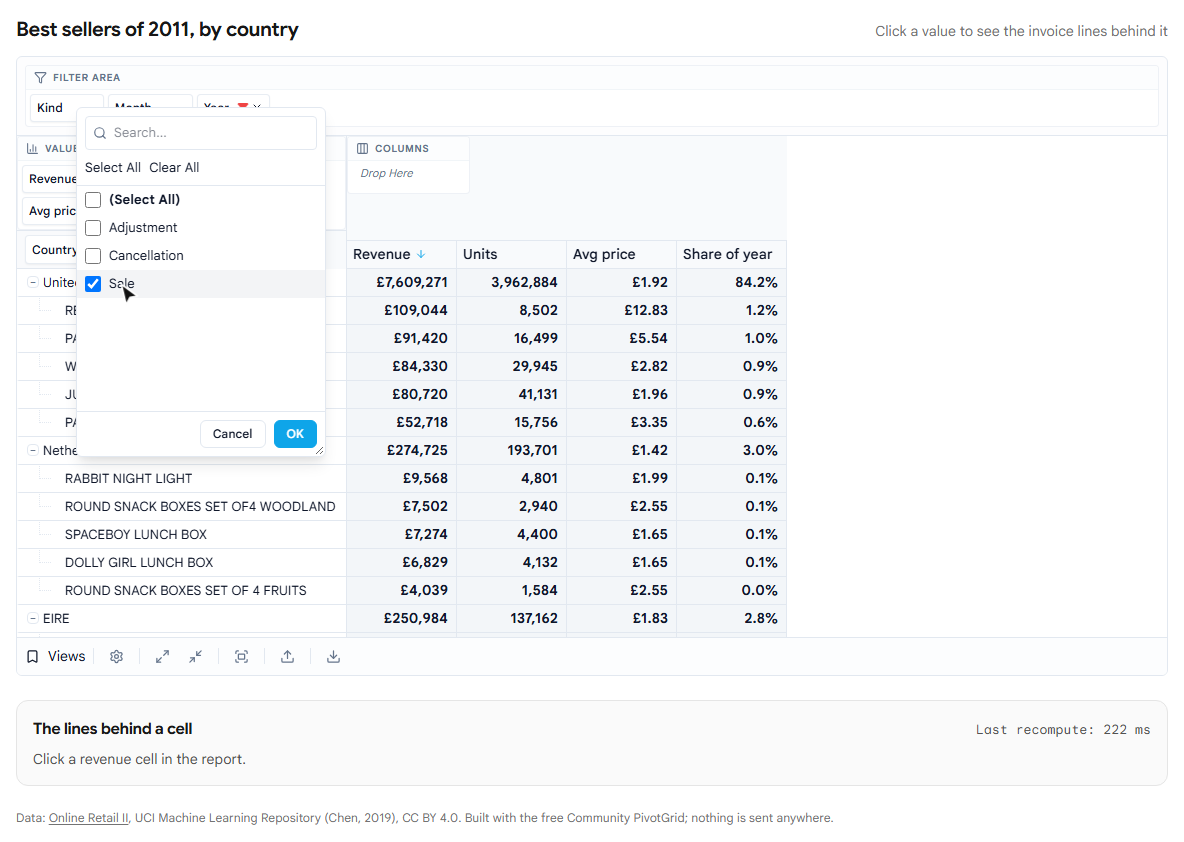1184x842 pixels.
Task: Collapse the EIRE row group
Action: 33,618
